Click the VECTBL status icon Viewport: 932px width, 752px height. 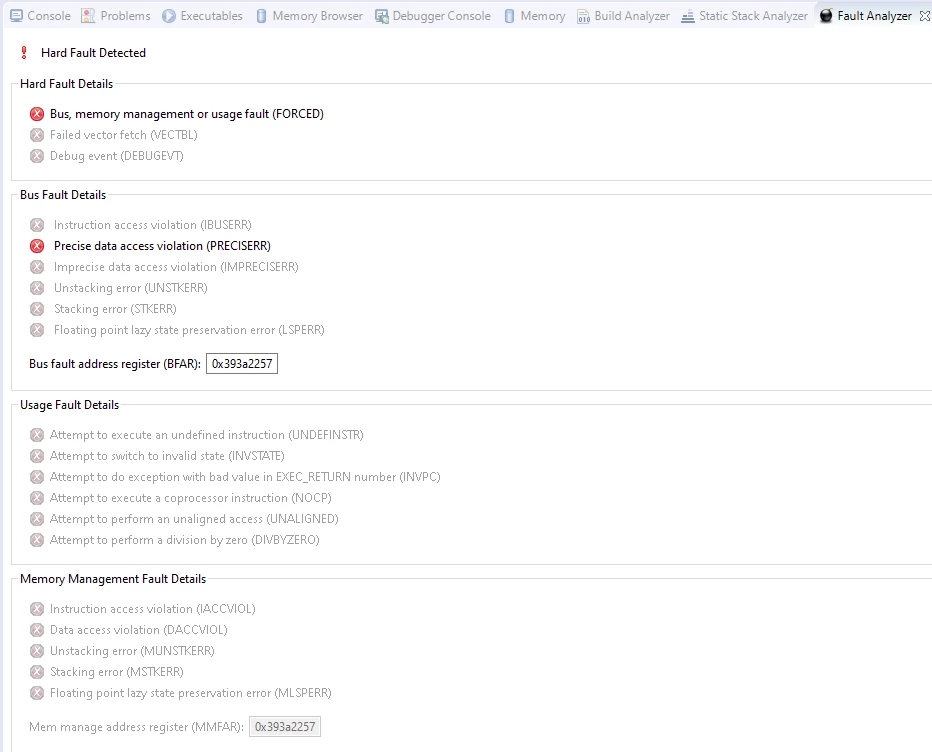point(37,135)
